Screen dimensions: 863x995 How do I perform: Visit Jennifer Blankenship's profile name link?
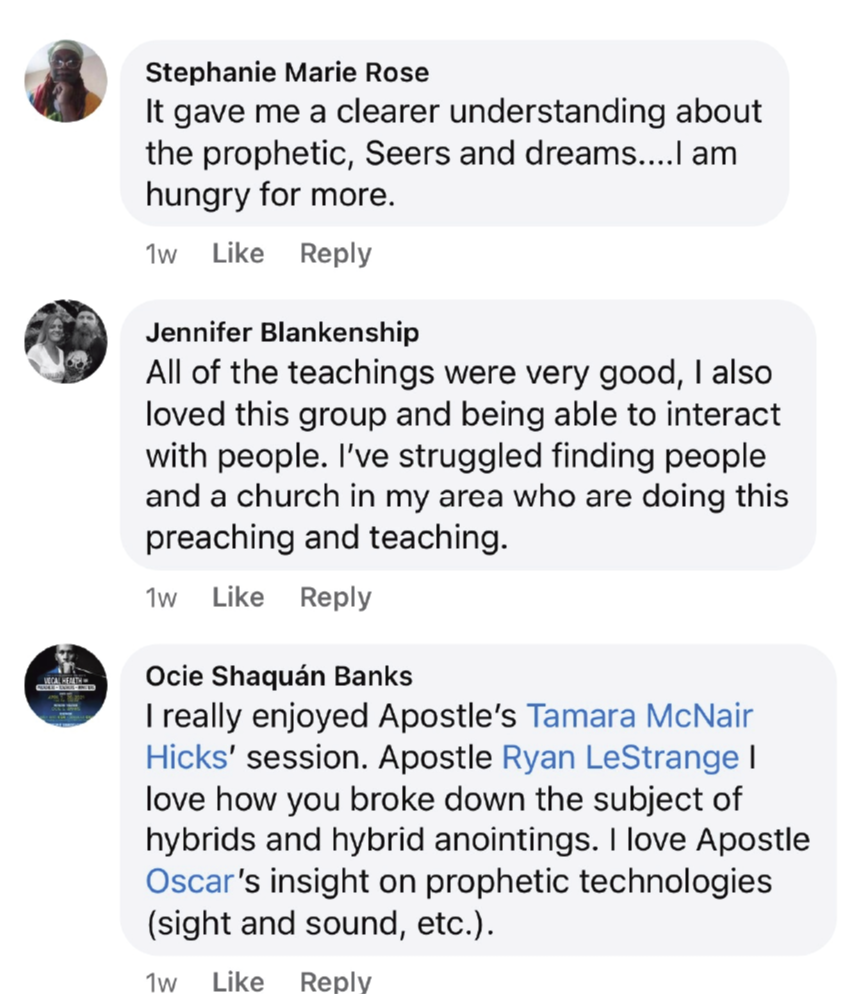click(x=282, y=332)
